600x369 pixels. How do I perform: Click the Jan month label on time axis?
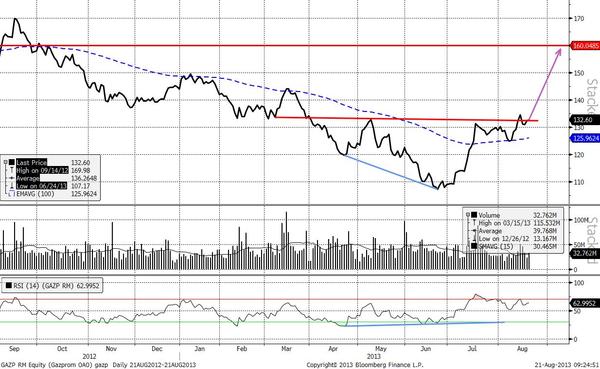point(199,349)
